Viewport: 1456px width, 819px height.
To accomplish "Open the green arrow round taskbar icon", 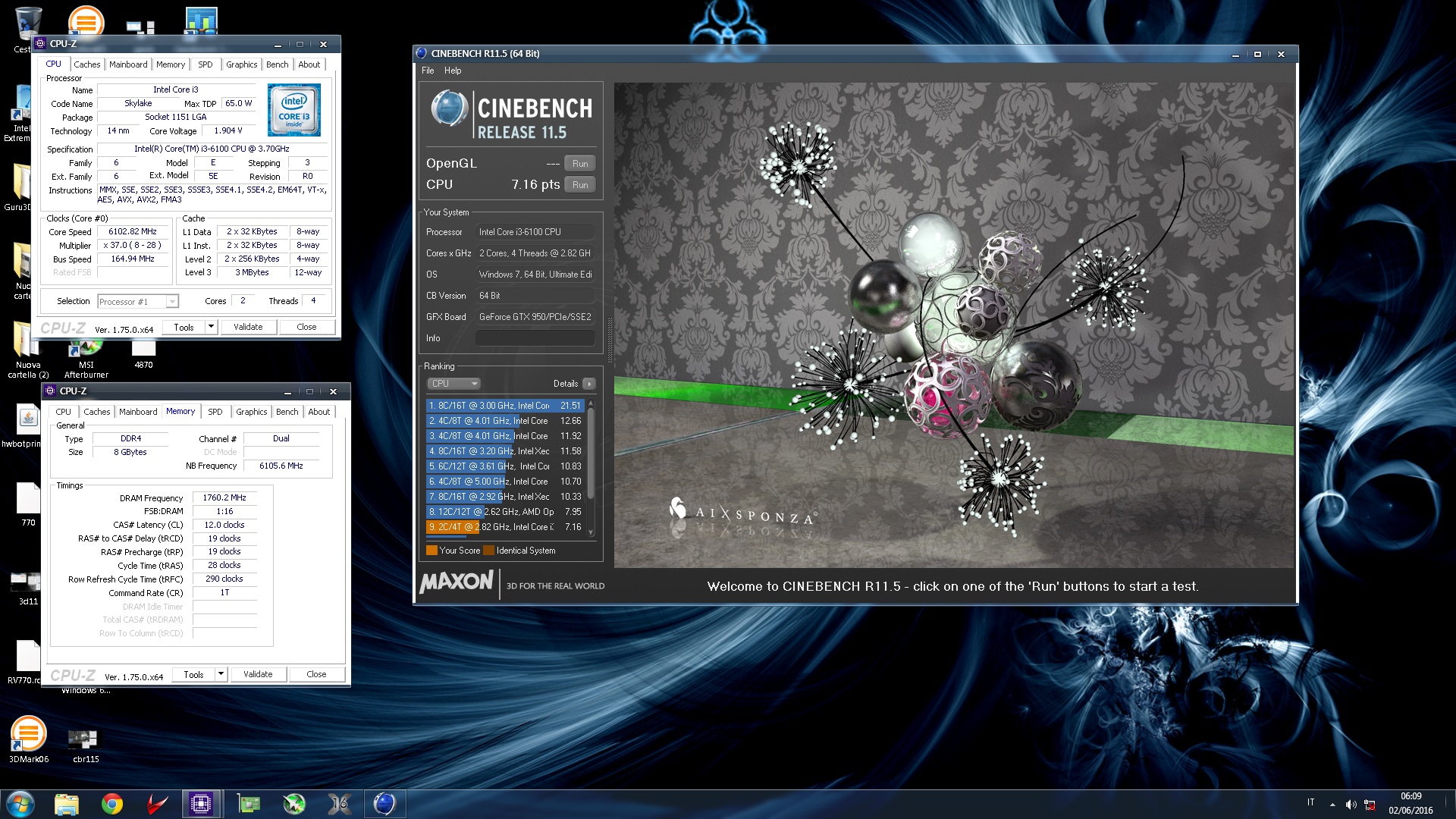I will pos(294,804).
